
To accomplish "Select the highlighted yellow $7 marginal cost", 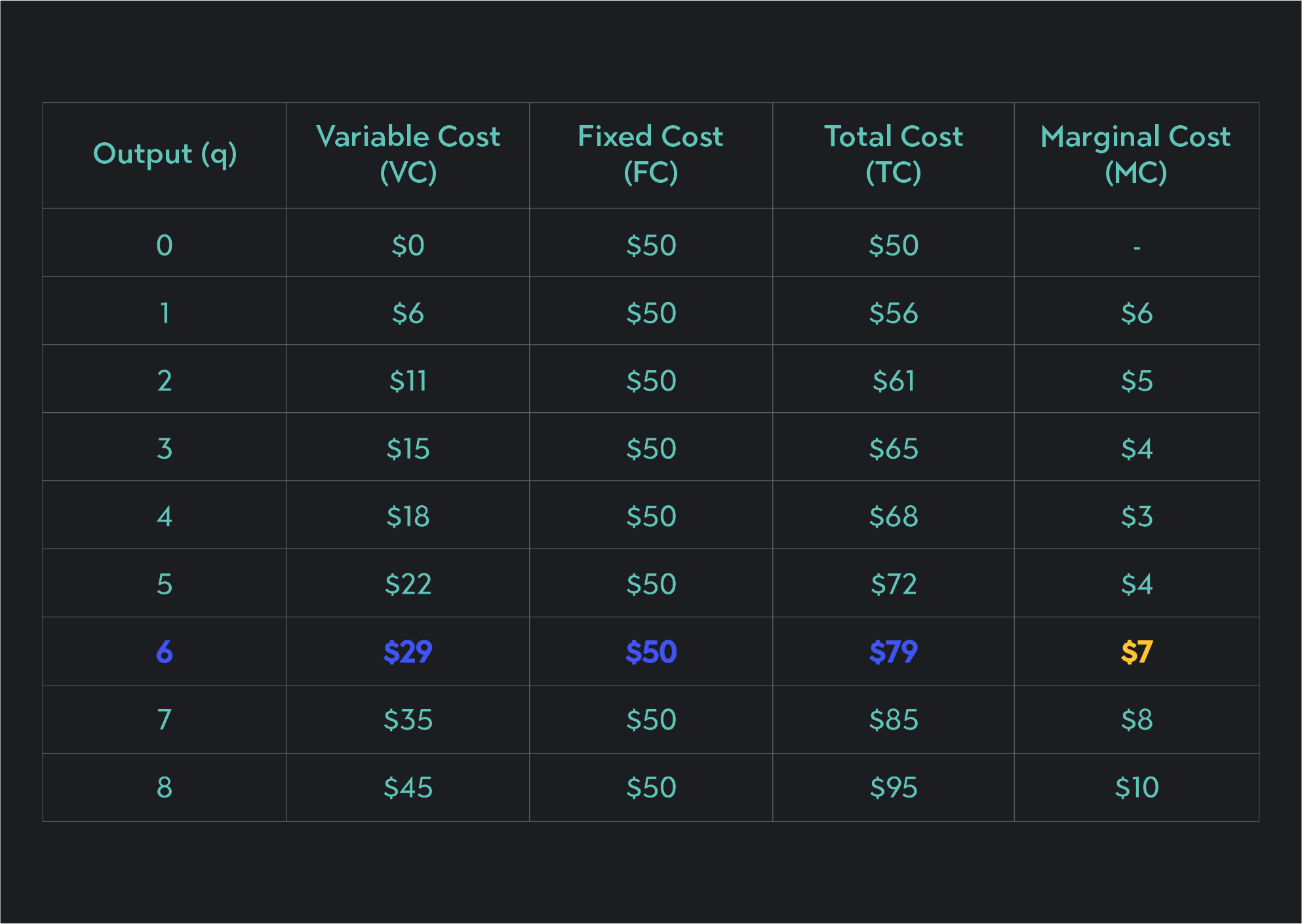I will 1136,652.
